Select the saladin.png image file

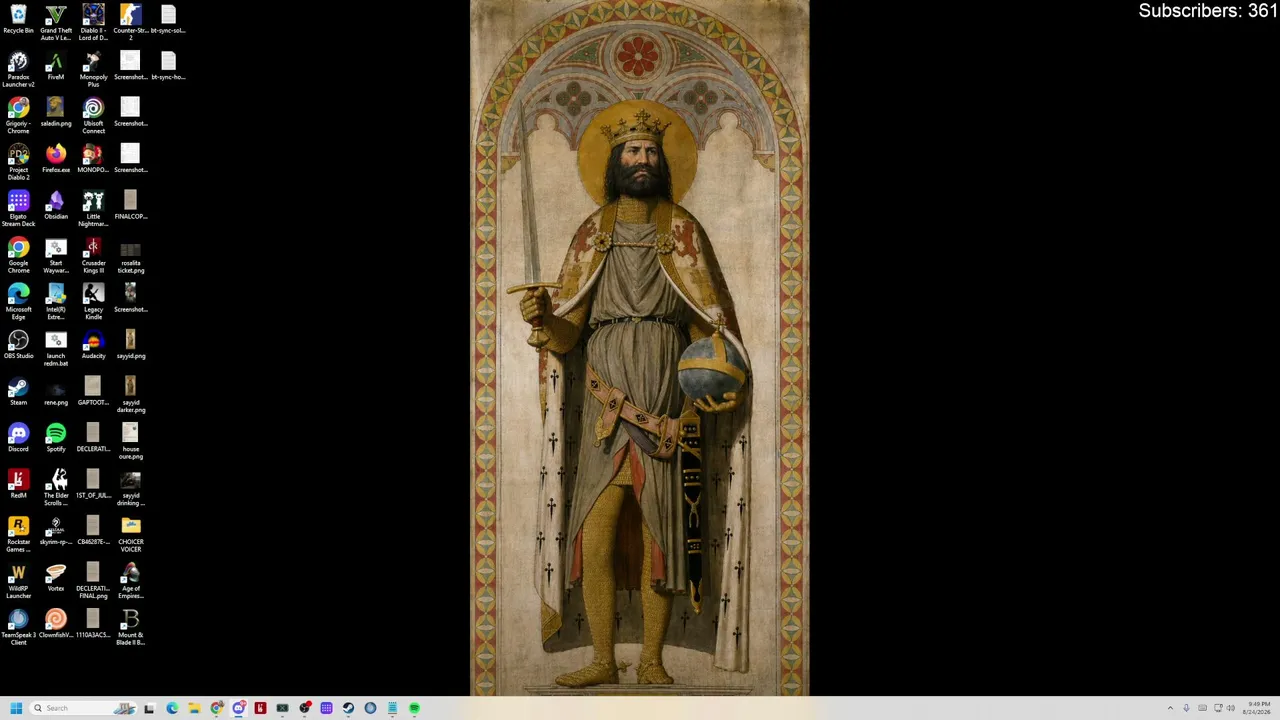pos(56,112)
